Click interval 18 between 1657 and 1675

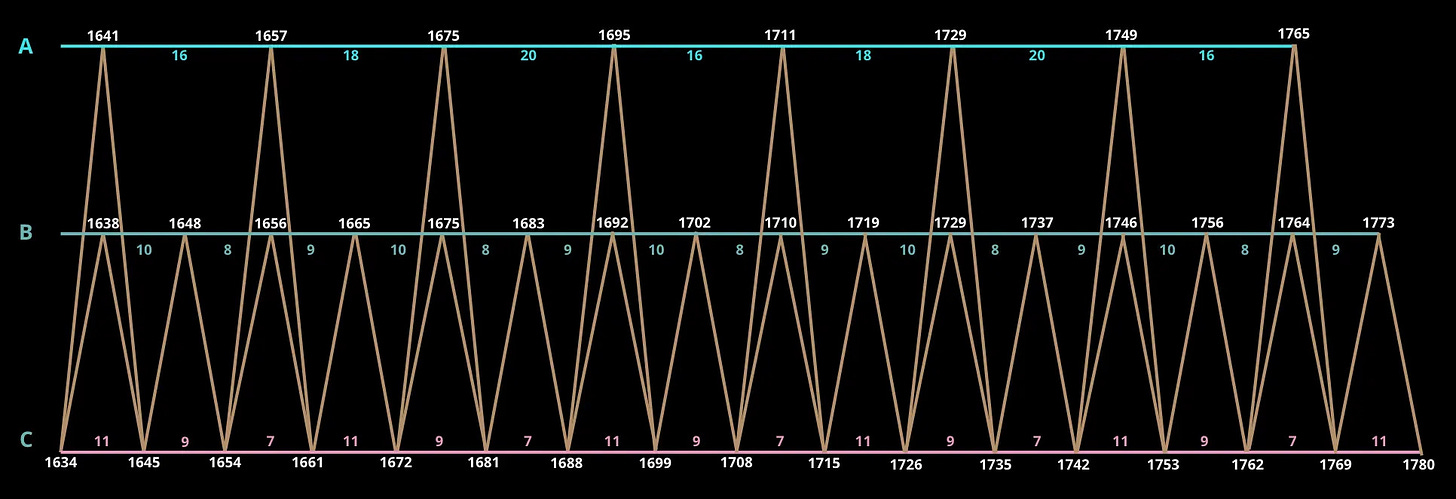(x=351, y=56)
